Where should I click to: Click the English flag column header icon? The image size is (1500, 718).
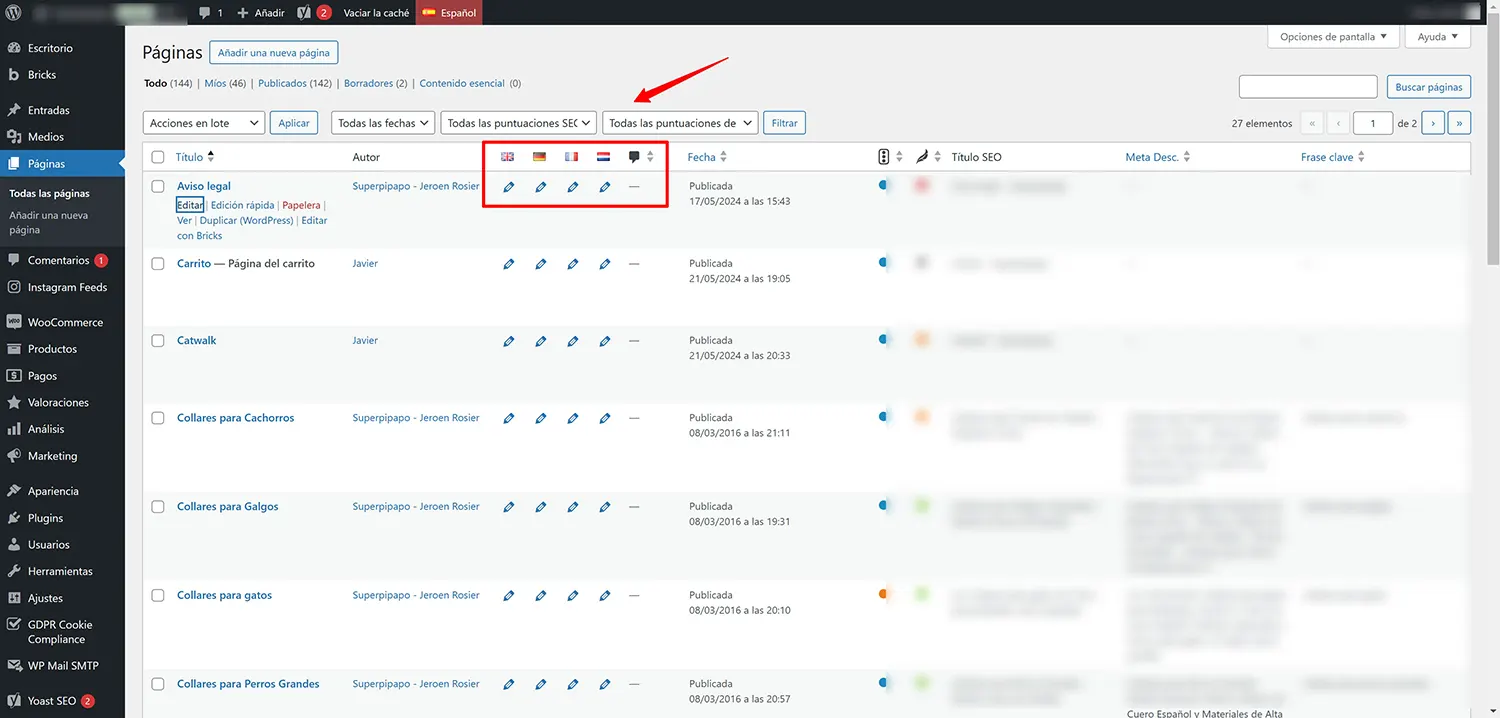pyautogui.click(x=508, y=157)
